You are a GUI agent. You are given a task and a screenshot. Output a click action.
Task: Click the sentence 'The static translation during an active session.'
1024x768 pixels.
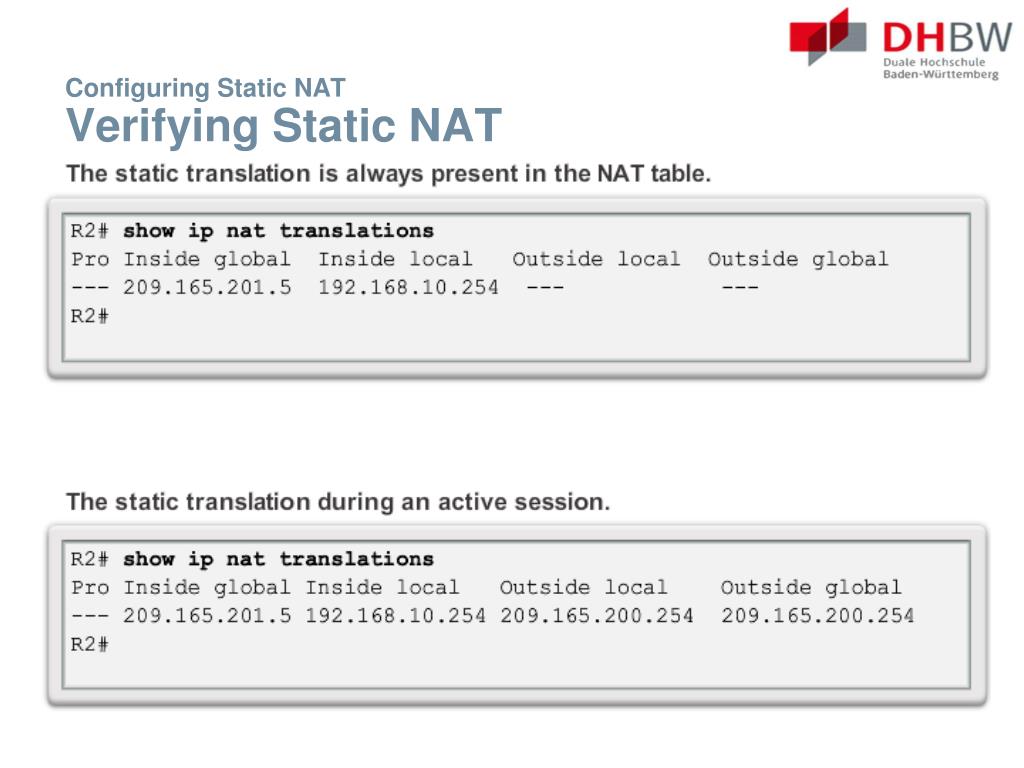pyautogui.click(x=338, y=502)
